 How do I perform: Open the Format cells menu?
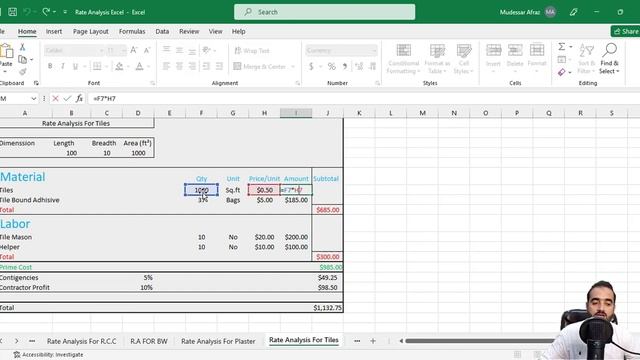click(537, 57)
